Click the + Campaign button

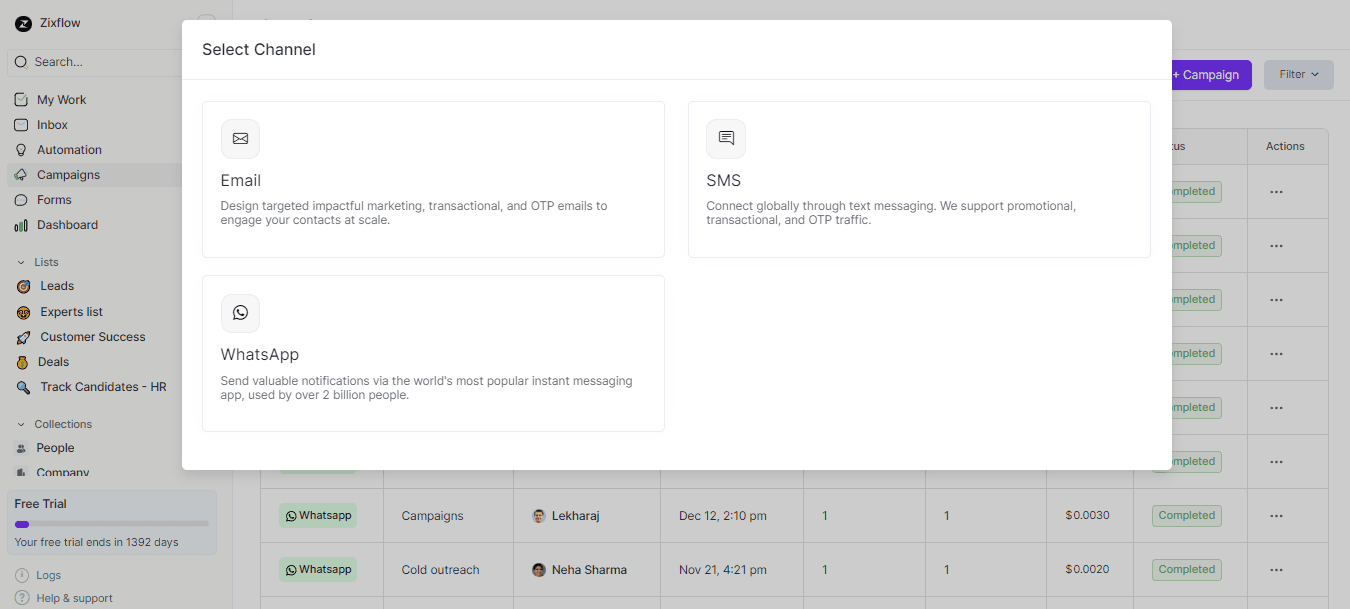pos(1207,74)
